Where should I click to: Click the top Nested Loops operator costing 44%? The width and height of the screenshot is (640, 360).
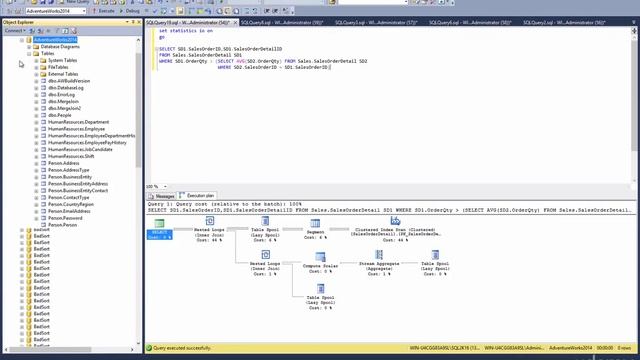pos(209,229)
